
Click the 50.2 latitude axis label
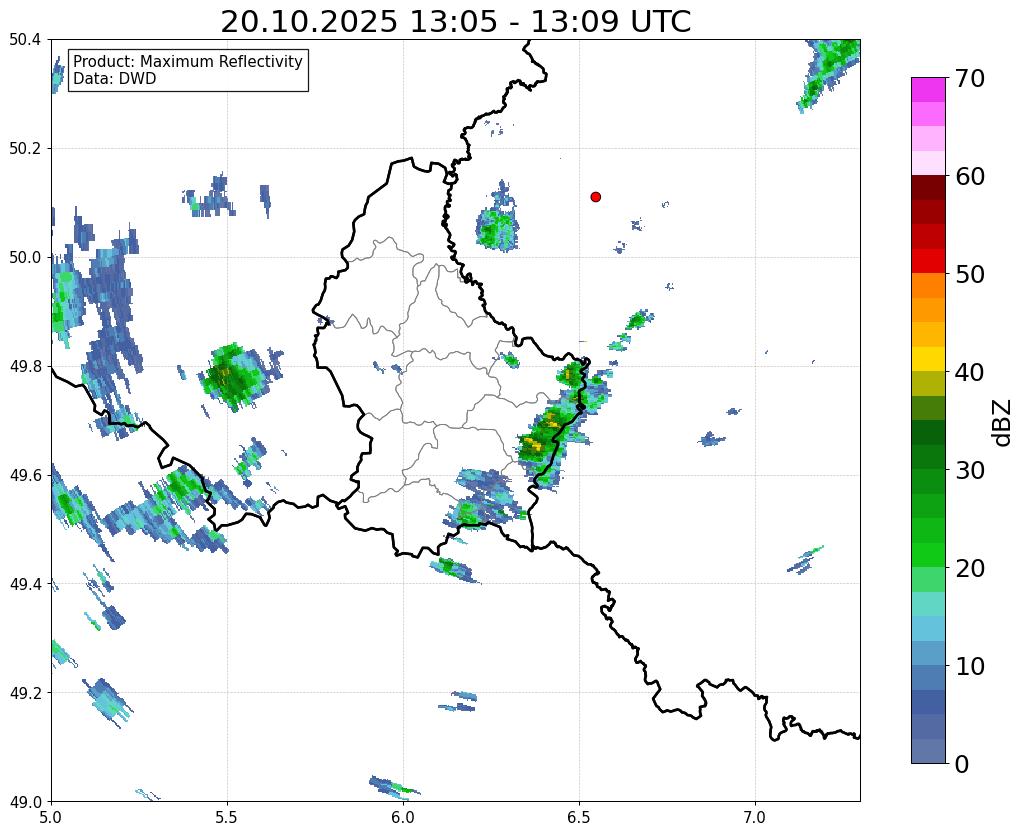click(25, 149)
